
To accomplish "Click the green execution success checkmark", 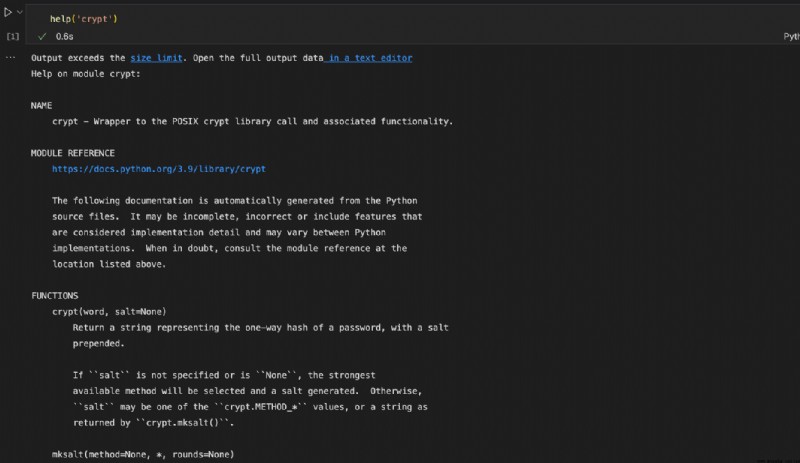I will click(x=42, y=36).
